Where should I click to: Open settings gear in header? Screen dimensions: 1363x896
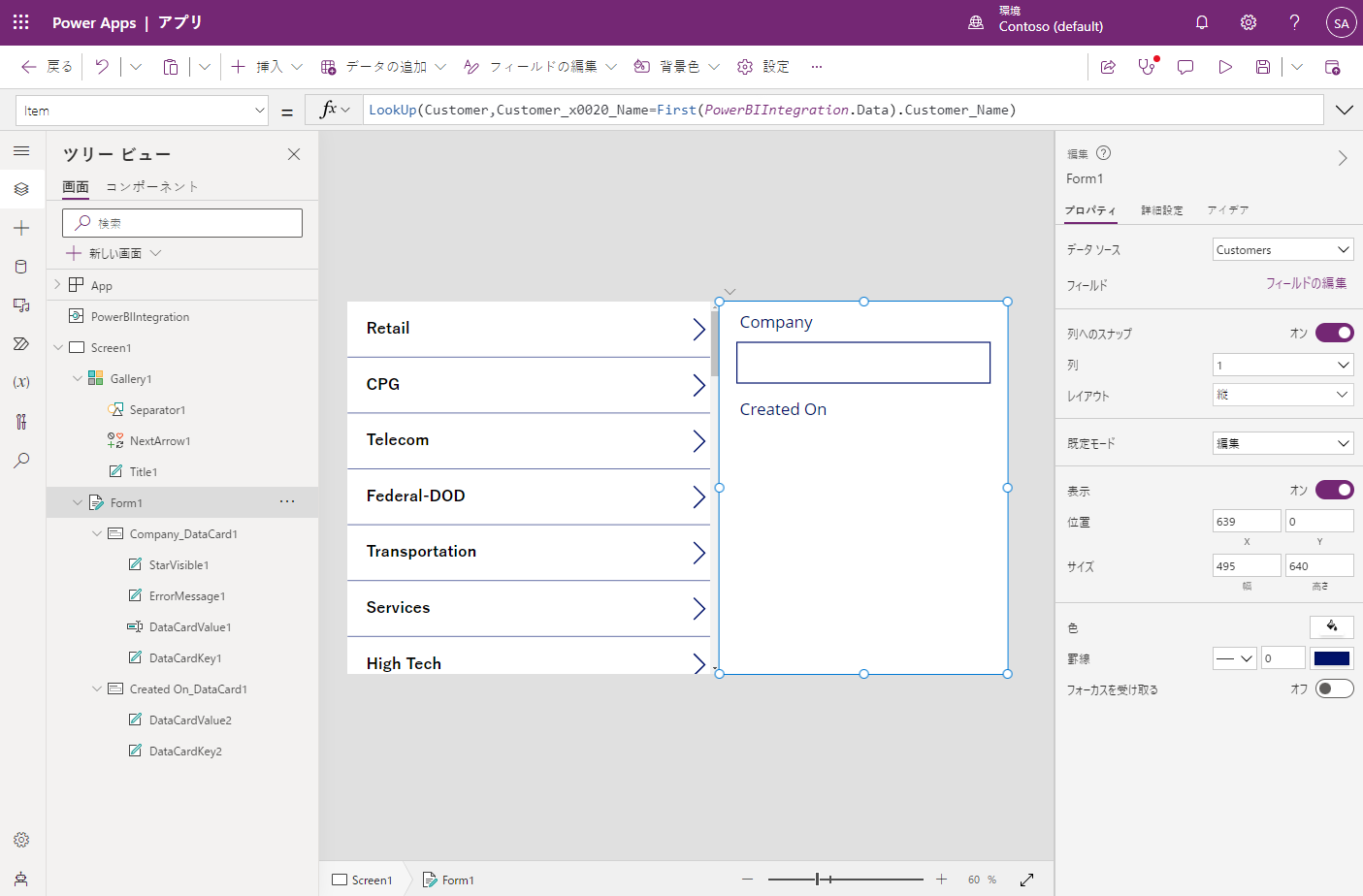click(x=1249, y=22)
